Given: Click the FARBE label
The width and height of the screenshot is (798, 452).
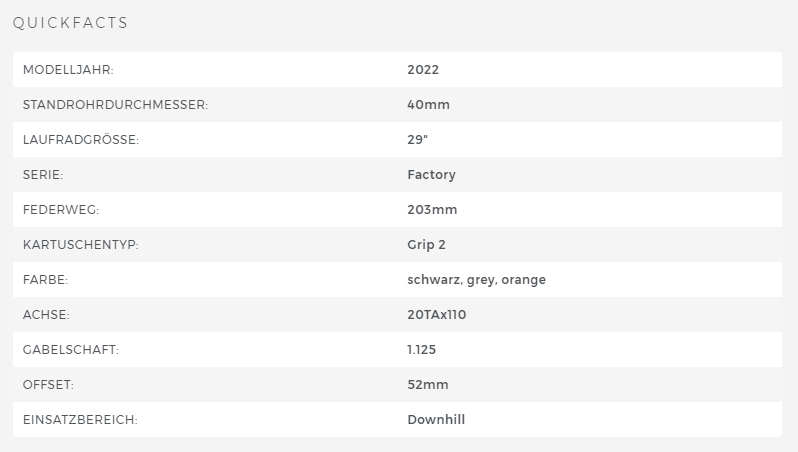Looking at the screenshot, I should 45,280.
